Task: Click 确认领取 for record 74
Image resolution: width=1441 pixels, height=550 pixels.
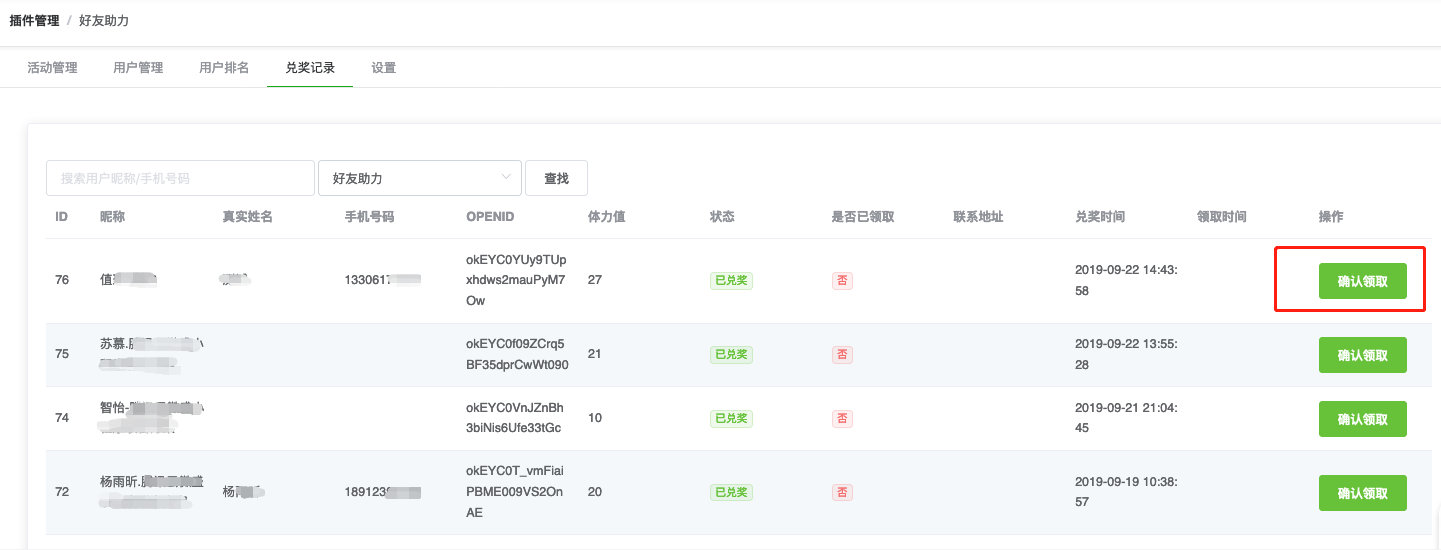Action: (1362, 419)
